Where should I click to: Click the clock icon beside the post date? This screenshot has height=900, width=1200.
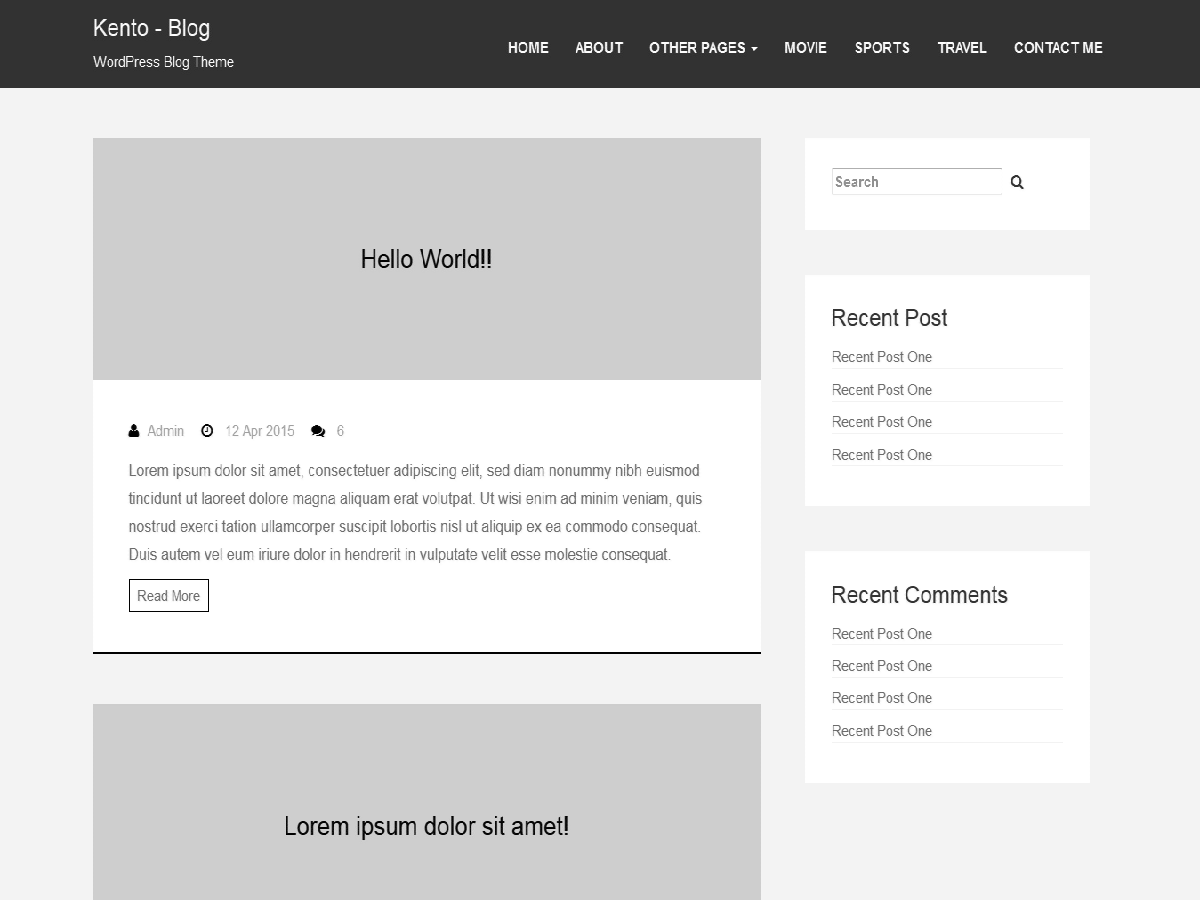[x=207, y=430]
